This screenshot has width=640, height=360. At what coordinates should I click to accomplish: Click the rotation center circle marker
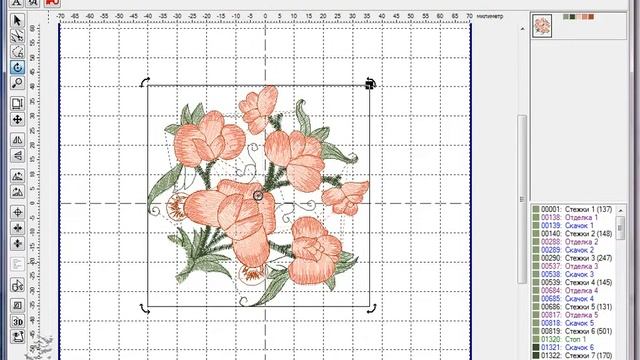[x=258, y=196]
